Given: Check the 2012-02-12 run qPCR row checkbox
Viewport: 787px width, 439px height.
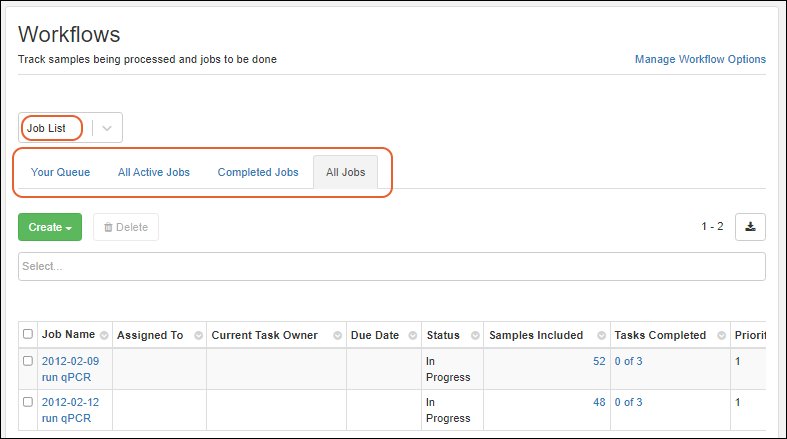Looking at the screenshot, I should click(x=28, y=402).
